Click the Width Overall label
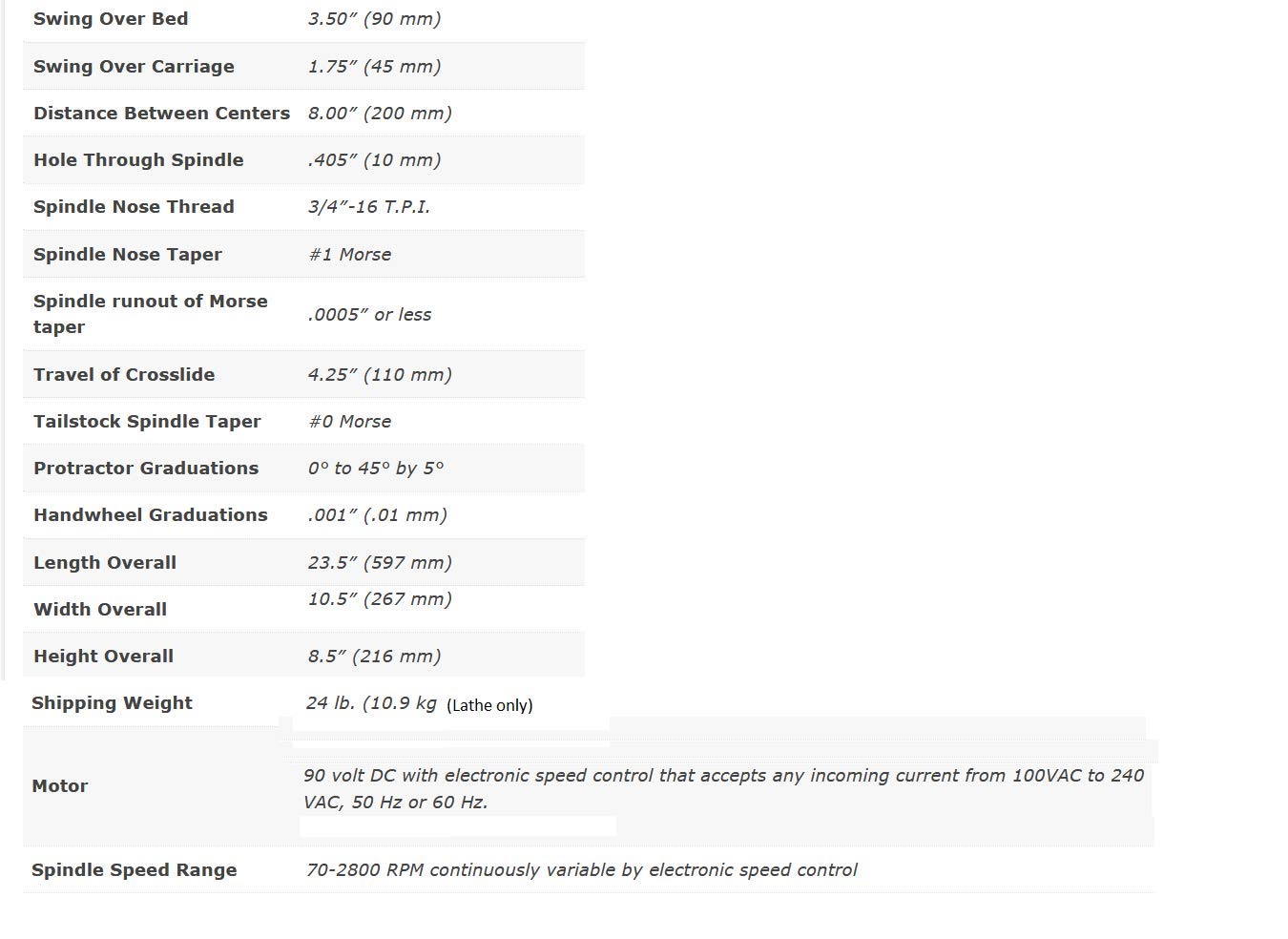 [100, 610]
